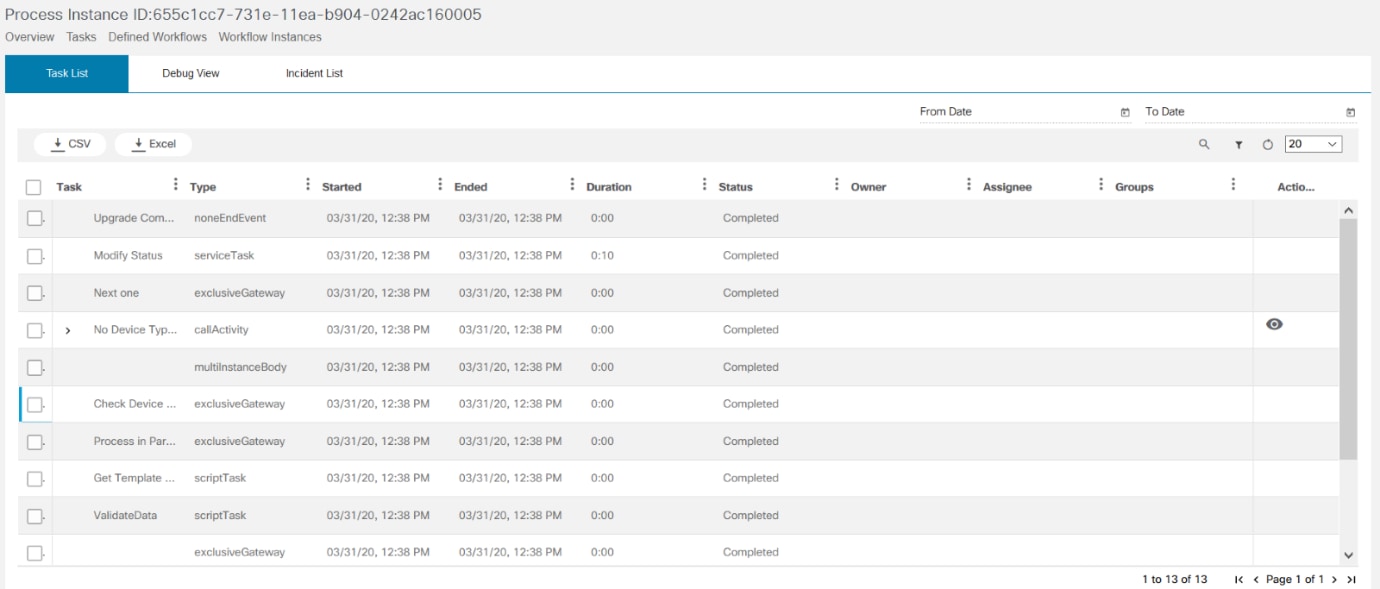This screenshot has height=589, width=1380.
Task: Open the table filter icon
Action: (1238, 145)
